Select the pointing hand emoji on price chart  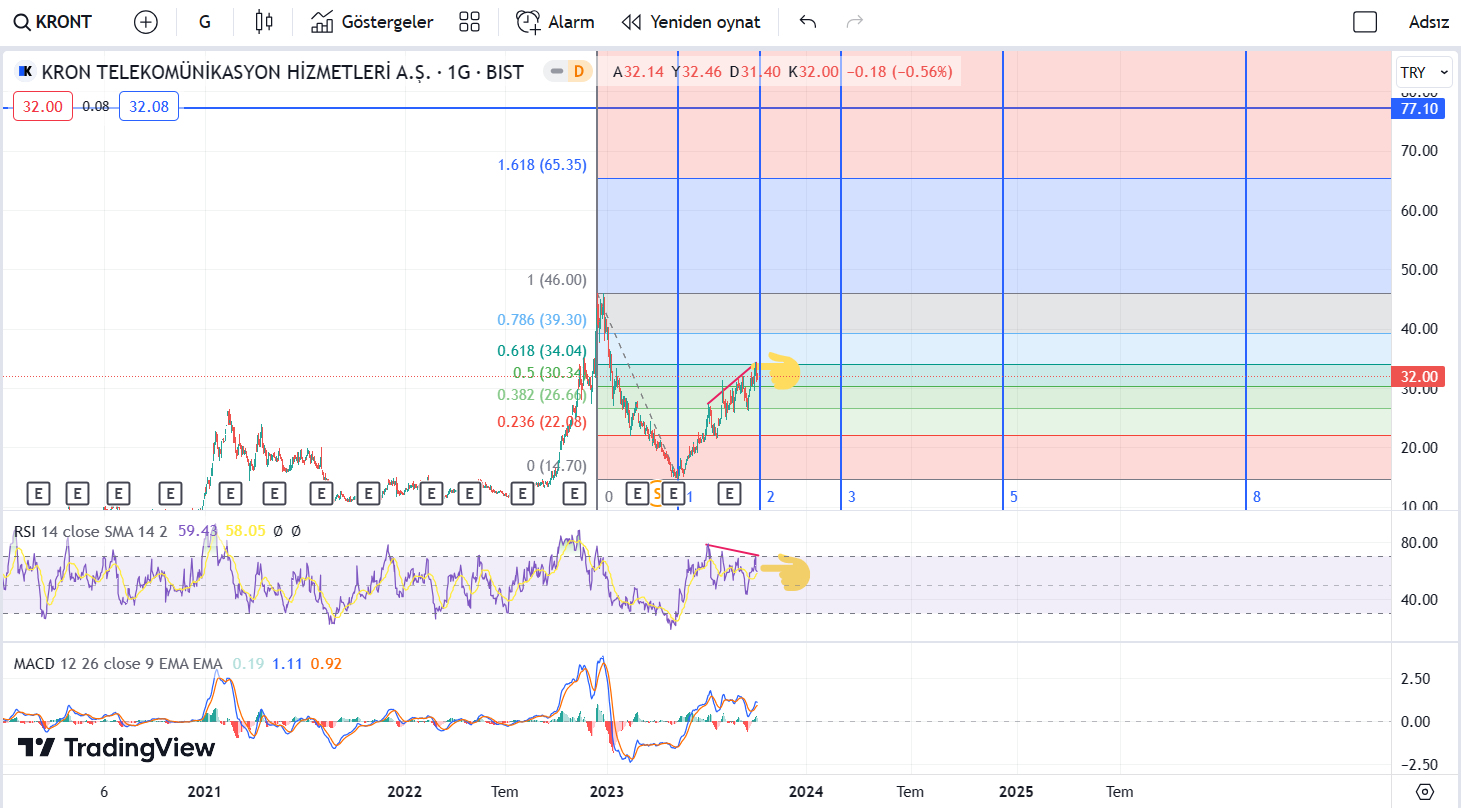click(780, 370)
